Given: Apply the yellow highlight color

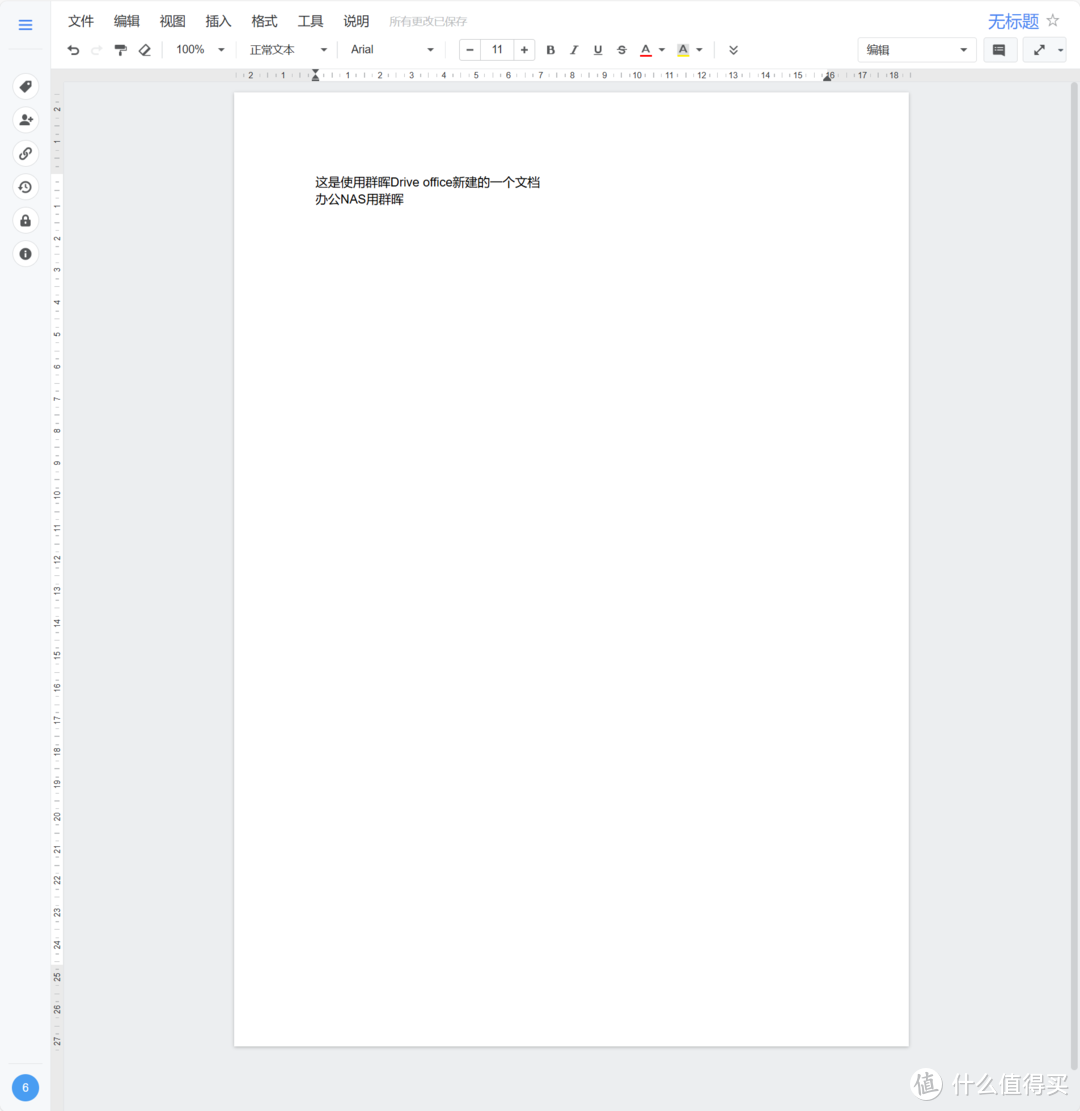Looking at the screenshot, I should (683, 50).
